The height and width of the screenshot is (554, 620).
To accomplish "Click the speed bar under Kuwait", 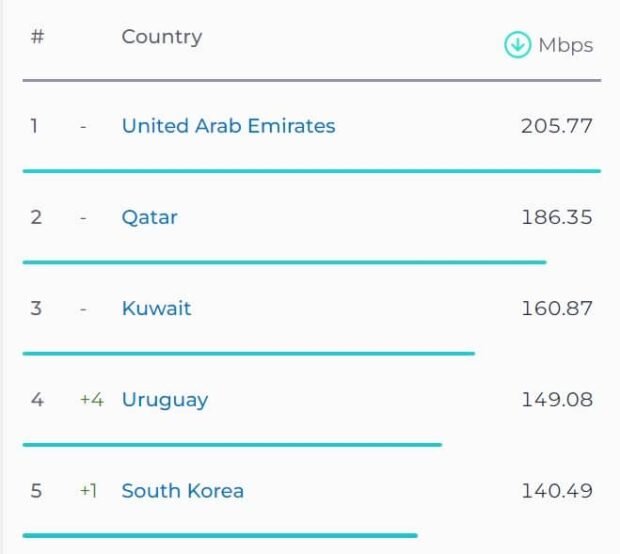I will click(x=248, y=353).
